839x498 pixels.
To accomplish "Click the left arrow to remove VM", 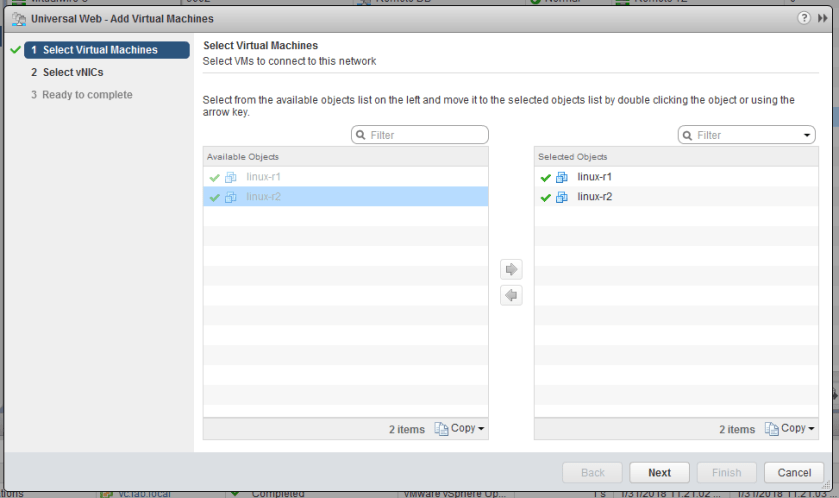I will (x=511, y=296).
